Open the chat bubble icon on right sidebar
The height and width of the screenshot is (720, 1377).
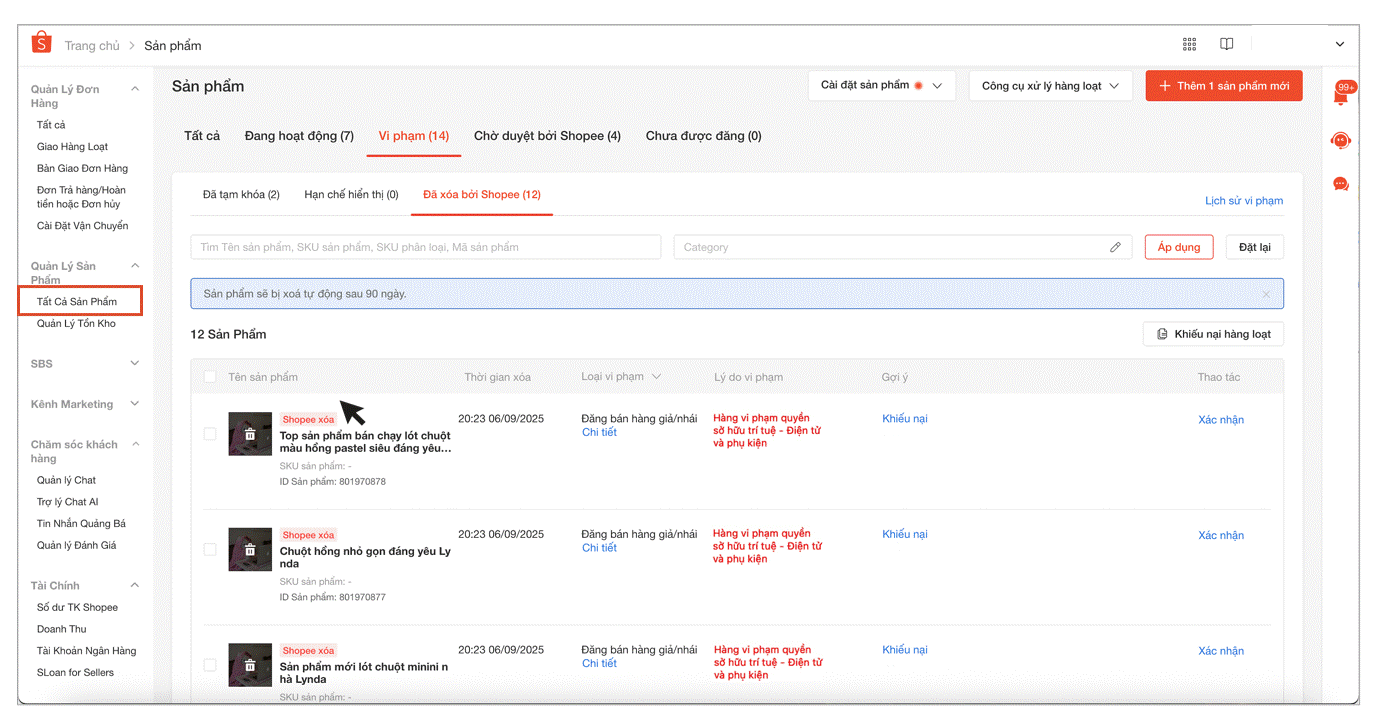[x=1341, y=184]
